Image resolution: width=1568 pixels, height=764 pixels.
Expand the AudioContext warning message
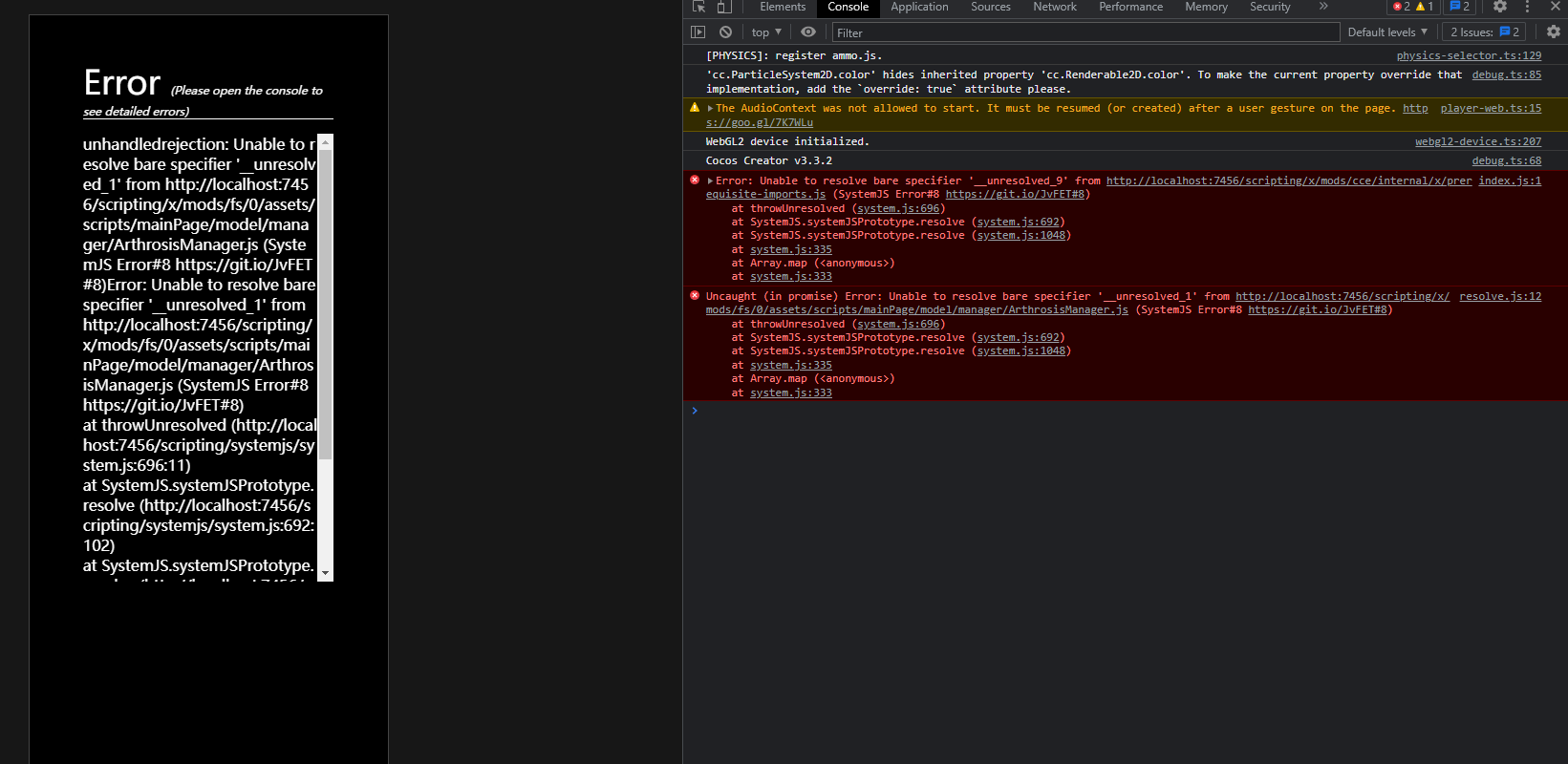(x=710, y=109)
